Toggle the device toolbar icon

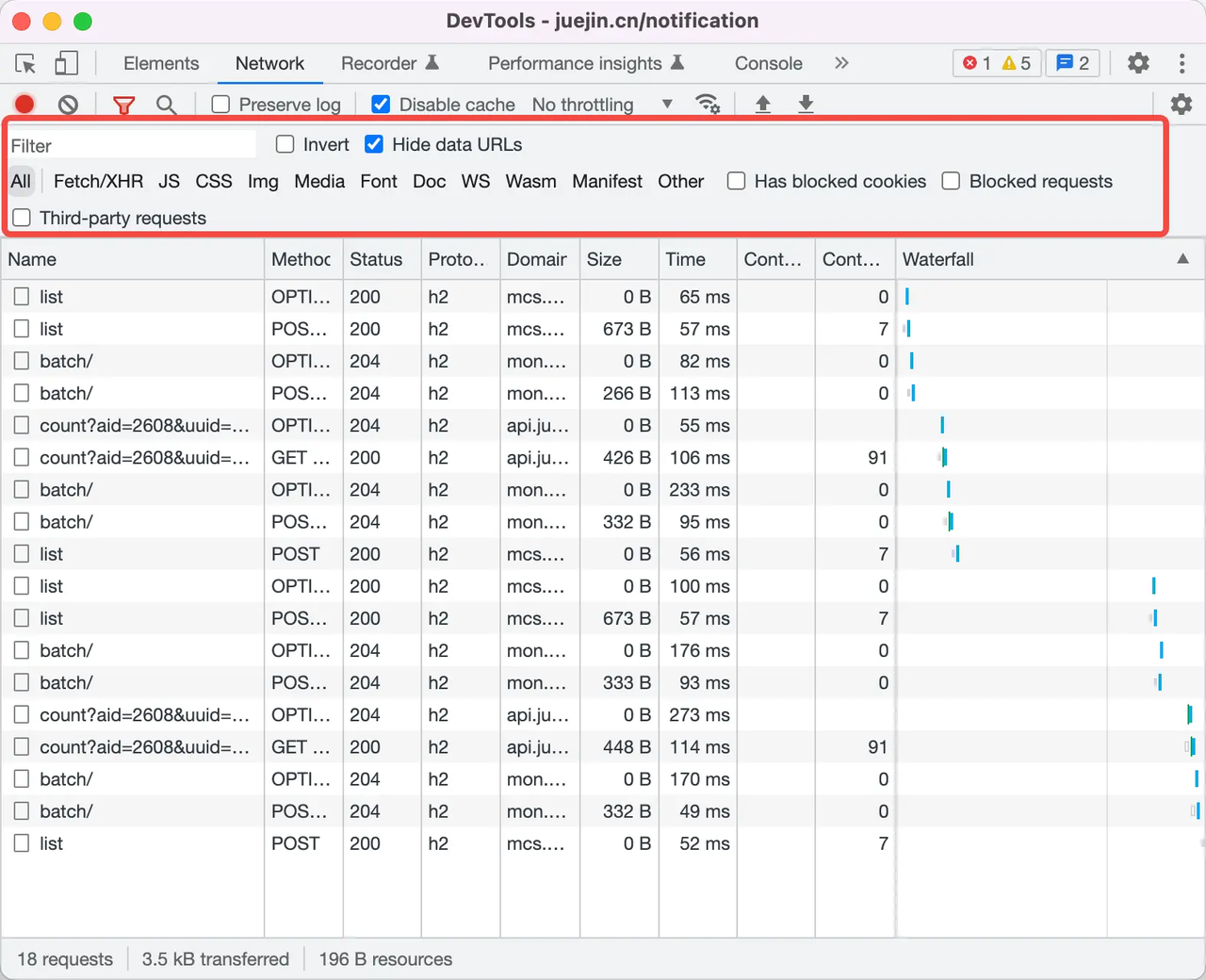click(66, 64)
